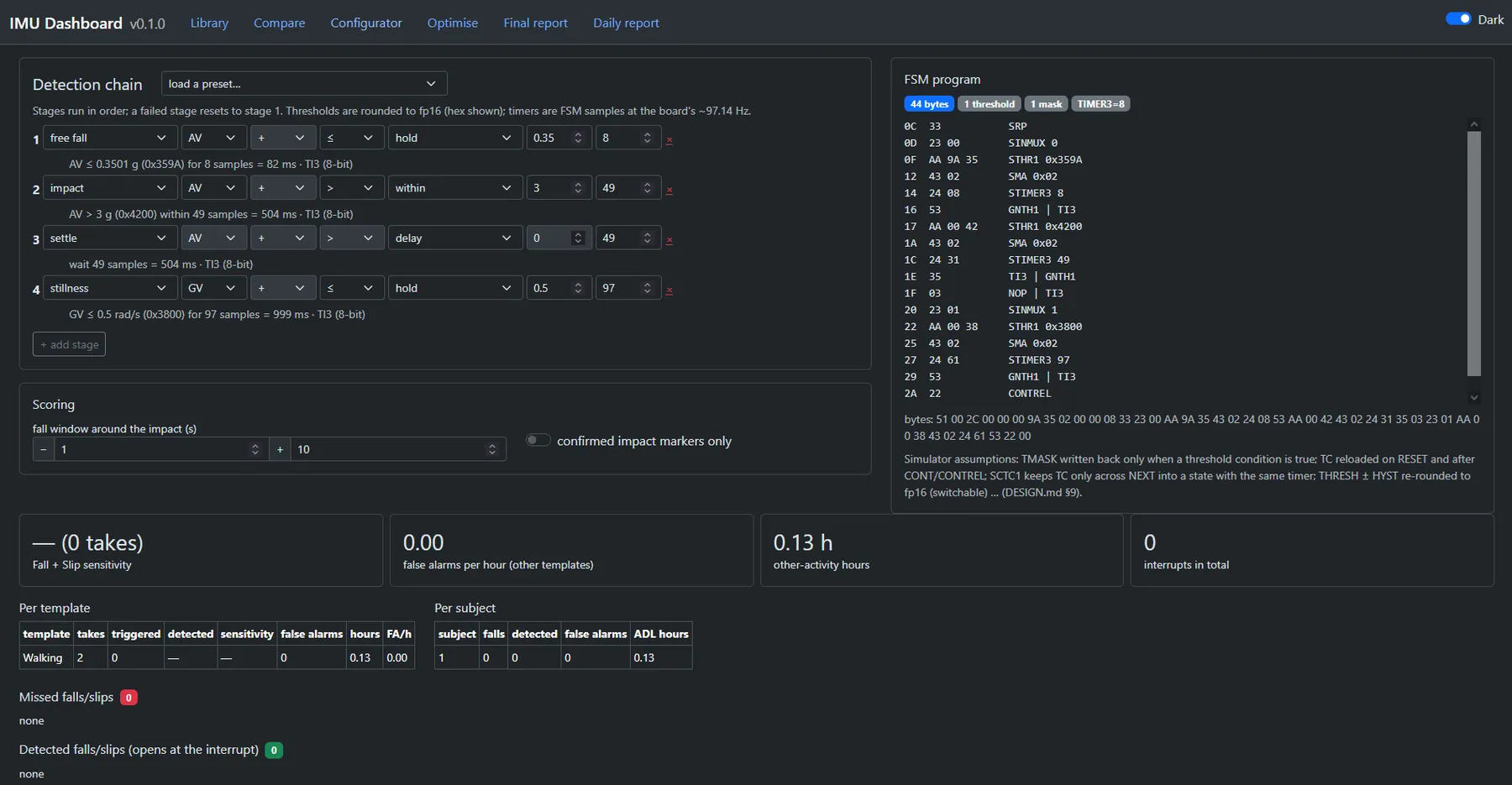
Task: Open the settle stage delay mode dropdown
Action: tap(454, 238)
